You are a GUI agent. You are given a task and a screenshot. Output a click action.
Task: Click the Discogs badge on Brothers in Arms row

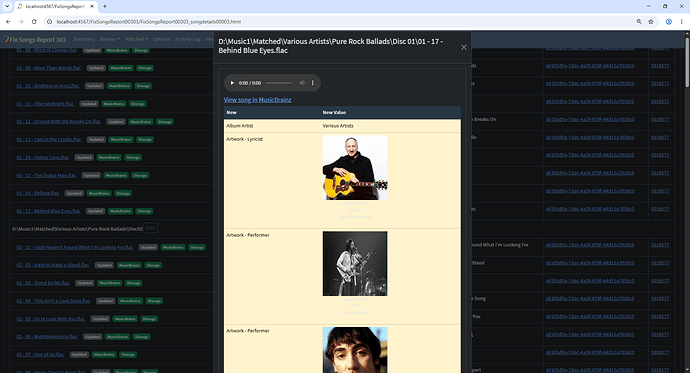[x=143, y=86]
